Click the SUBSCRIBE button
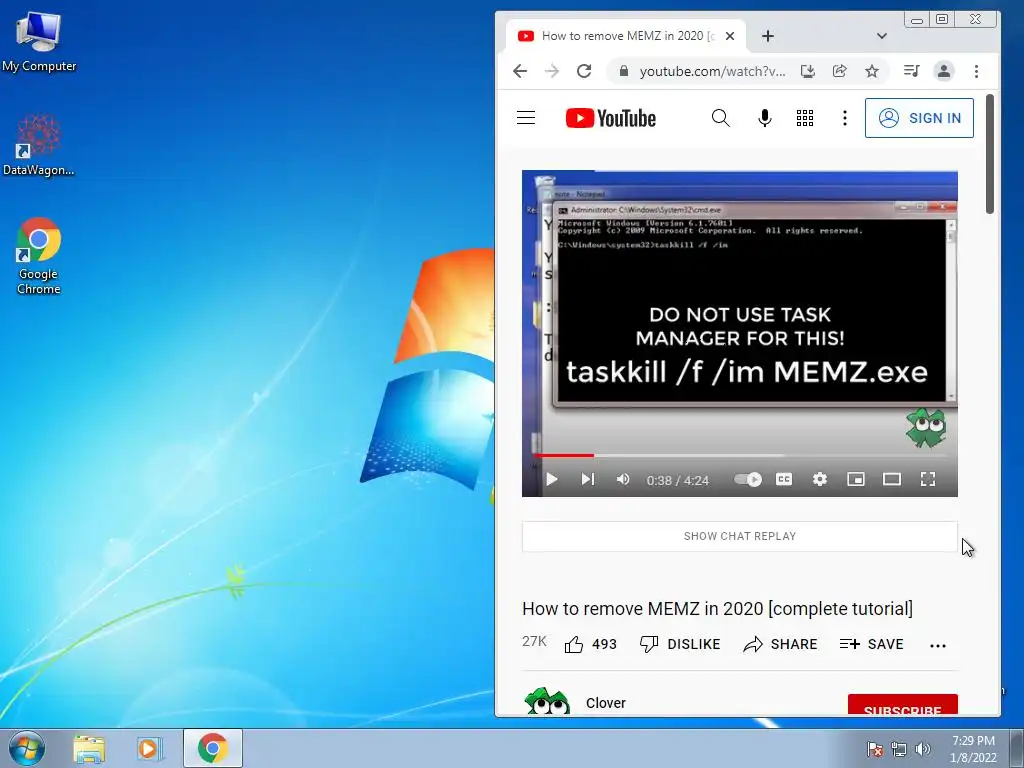The height and width of the screenshot is (768, 1024). 903,705
